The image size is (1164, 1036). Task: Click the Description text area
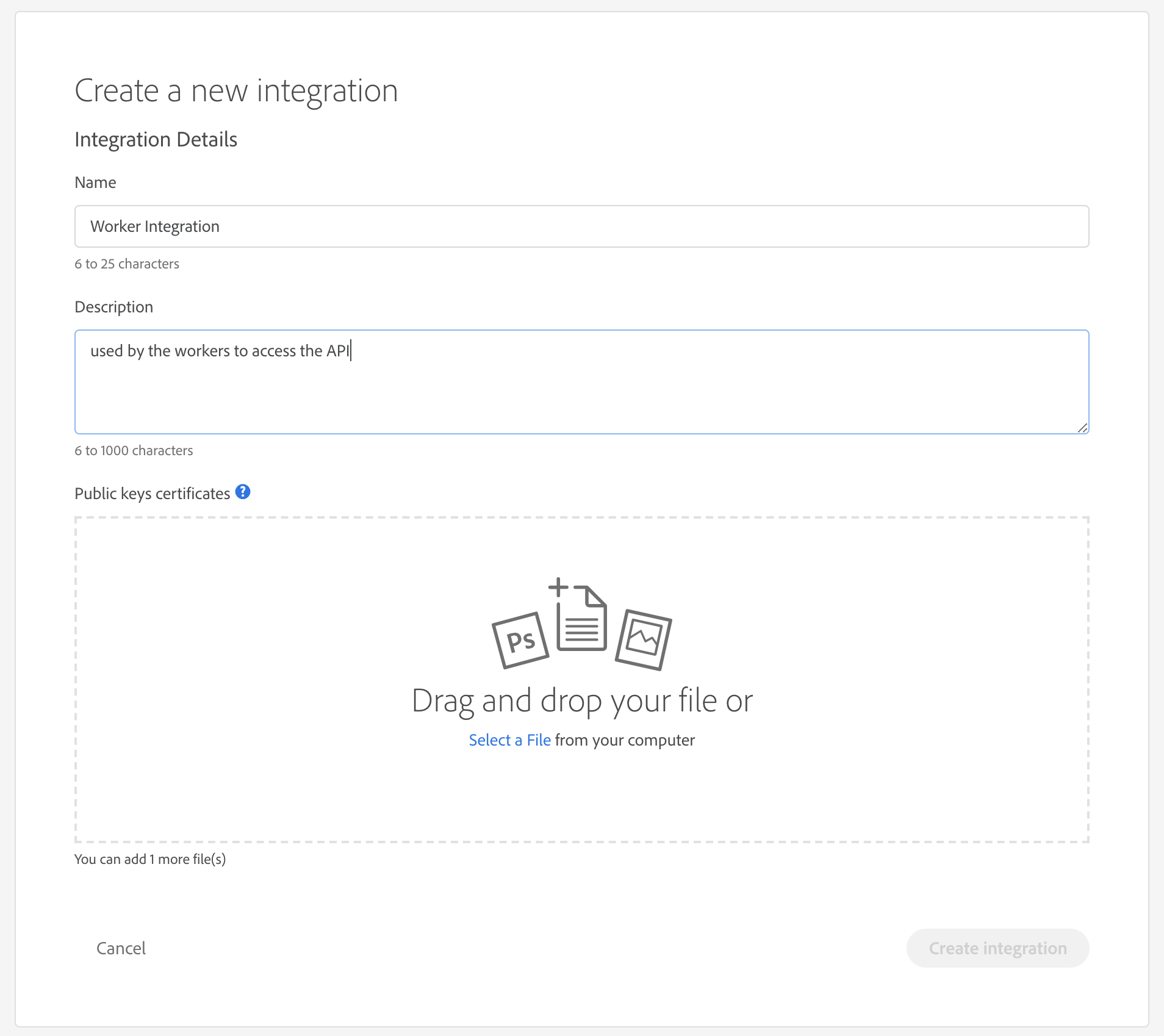[580, 382]
